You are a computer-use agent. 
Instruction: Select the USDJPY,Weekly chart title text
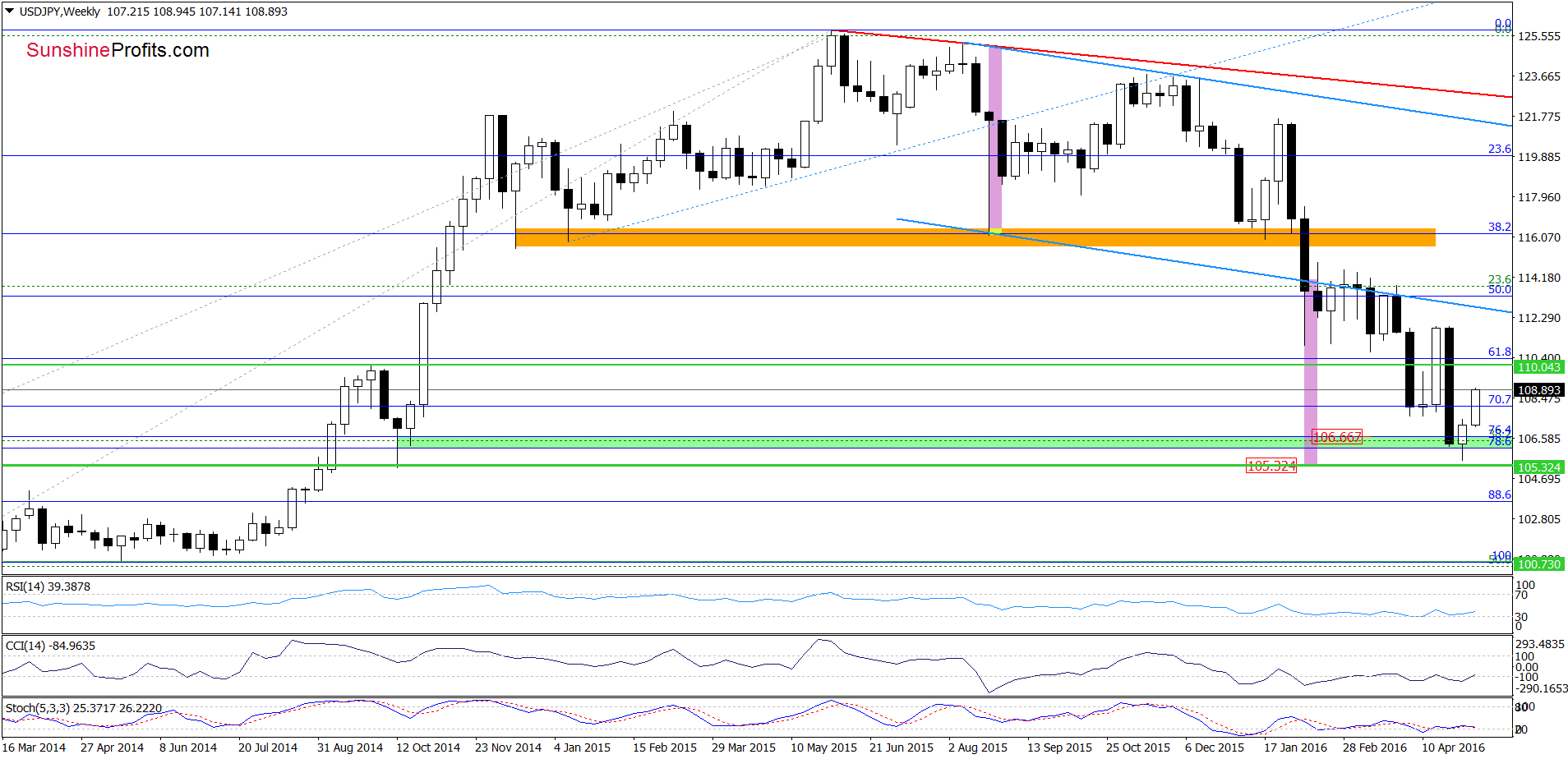point(59,11)
